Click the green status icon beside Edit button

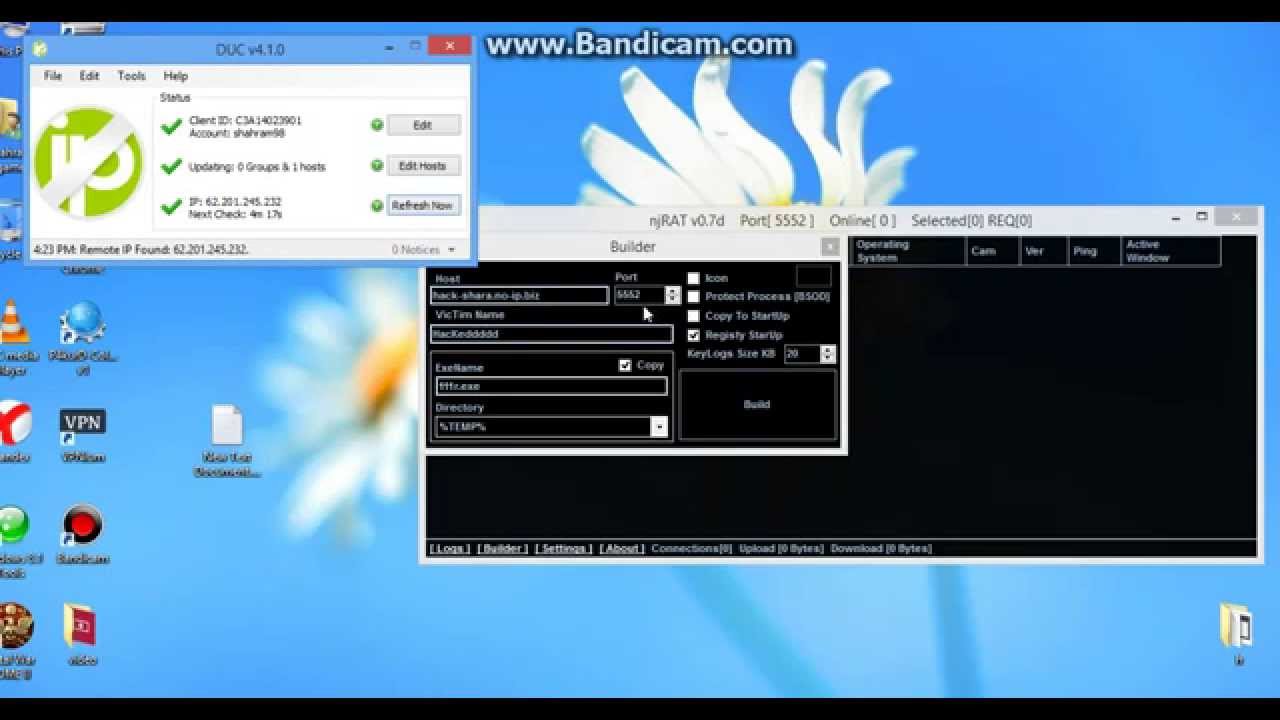[377, 125]
